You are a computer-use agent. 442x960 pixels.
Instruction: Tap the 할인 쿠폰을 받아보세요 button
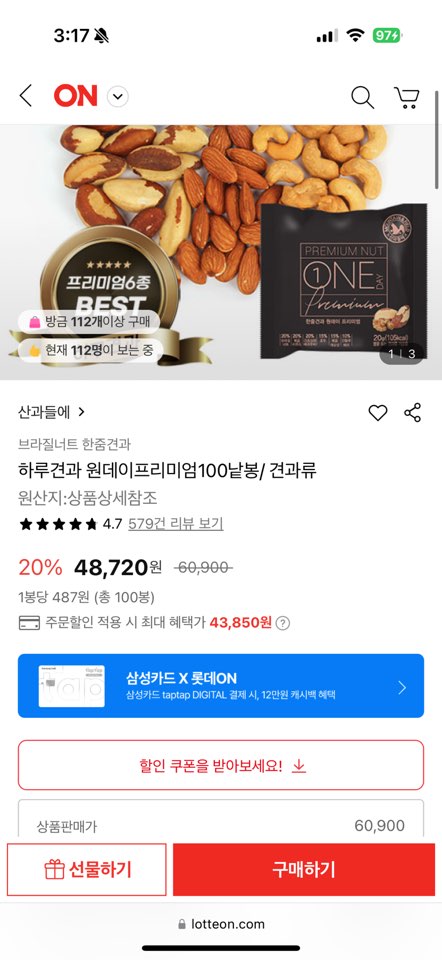[x=221, y=765]
